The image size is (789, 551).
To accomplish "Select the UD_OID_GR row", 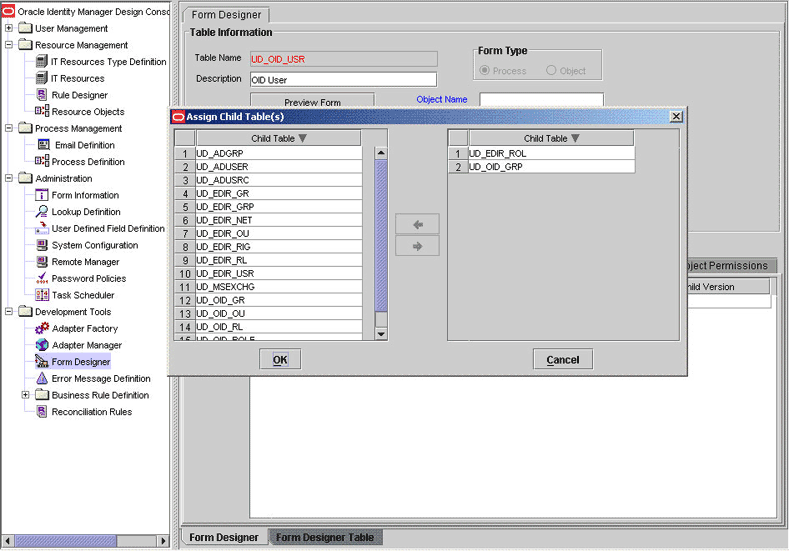I will [x=279, y=300].
